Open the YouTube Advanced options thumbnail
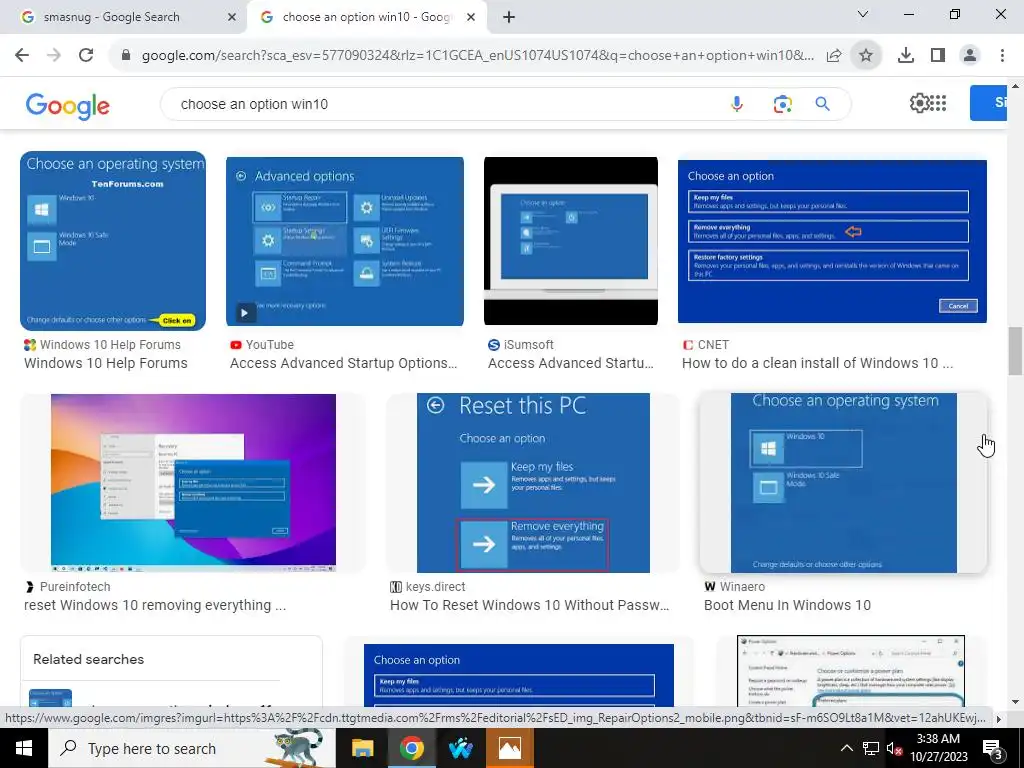The image size is (1024, 768). coord(345,241)
